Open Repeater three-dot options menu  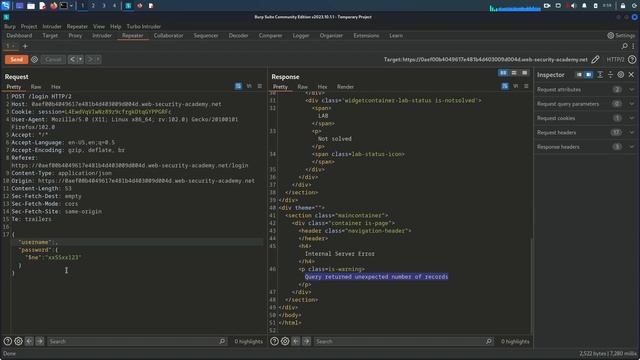(633, 46)
